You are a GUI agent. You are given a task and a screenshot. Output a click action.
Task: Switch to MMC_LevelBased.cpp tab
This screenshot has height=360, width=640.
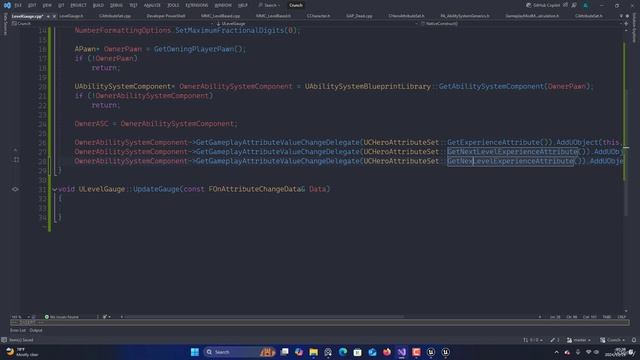(x=220, y=16)
